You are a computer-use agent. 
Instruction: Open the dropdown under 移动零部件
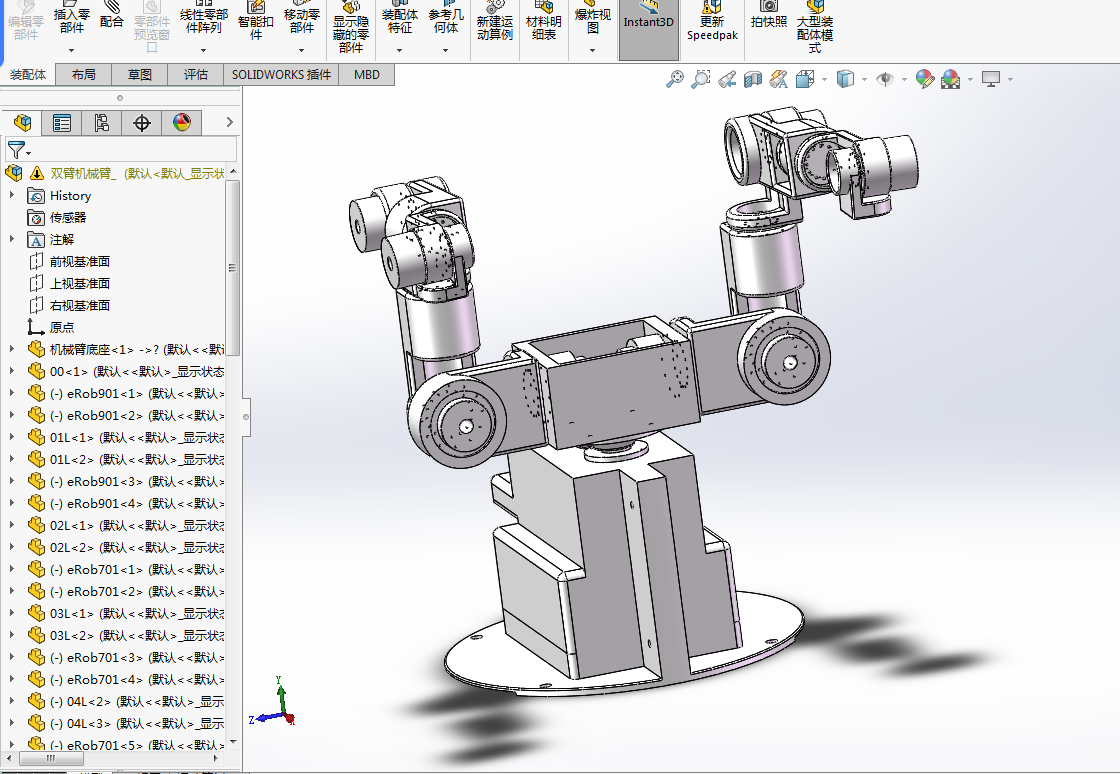click(x=301, y=50)
